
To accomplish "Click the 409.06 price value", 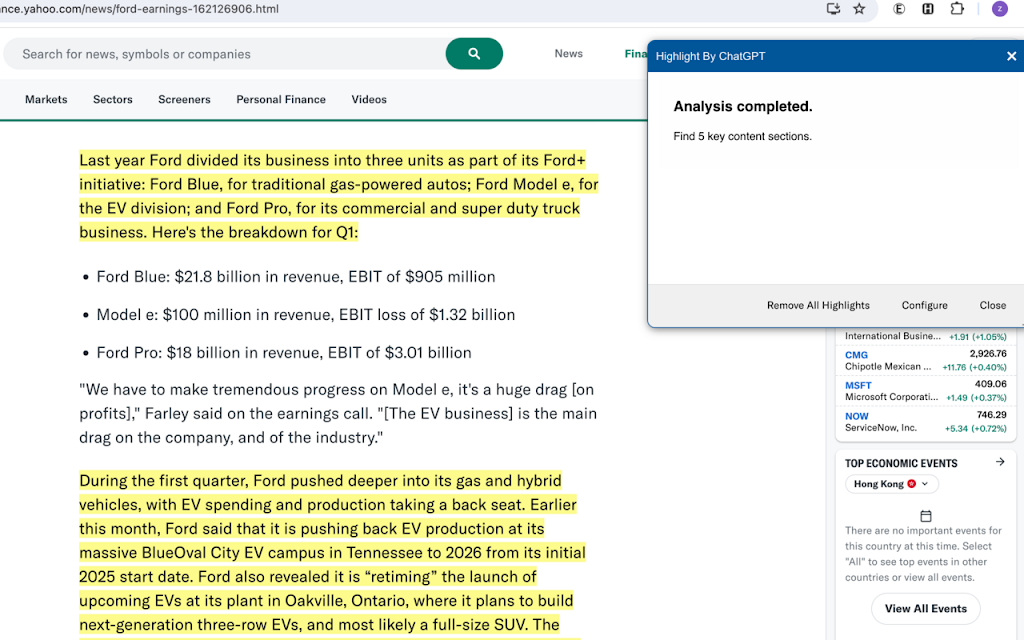I will coord(991,384).
